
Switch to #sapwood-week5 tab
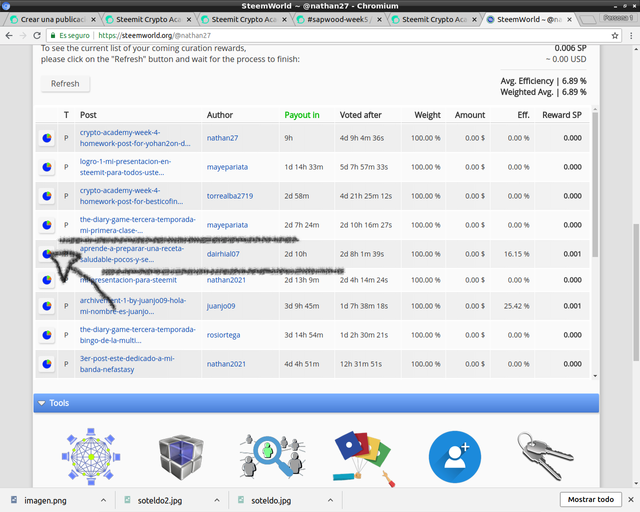[338, 19]
